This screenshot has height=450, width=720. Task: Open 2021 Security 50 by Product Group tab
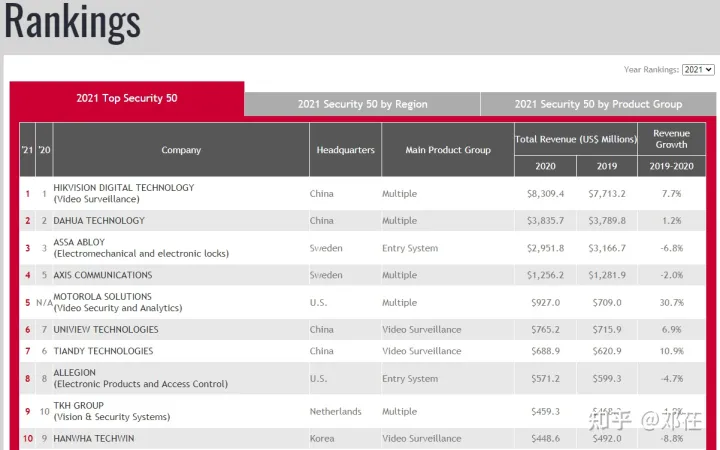point(598,104)
